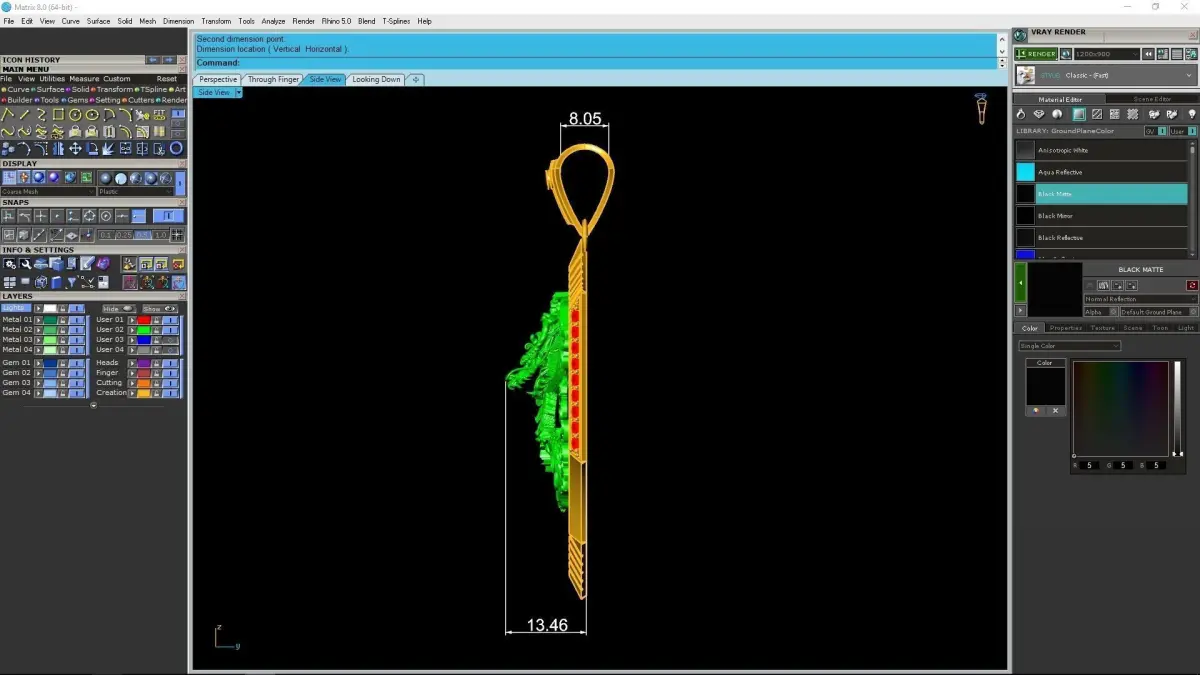The image size is (1200, 675).
Task: Click the explode burst icon
Action: click(x=108, y=149)
